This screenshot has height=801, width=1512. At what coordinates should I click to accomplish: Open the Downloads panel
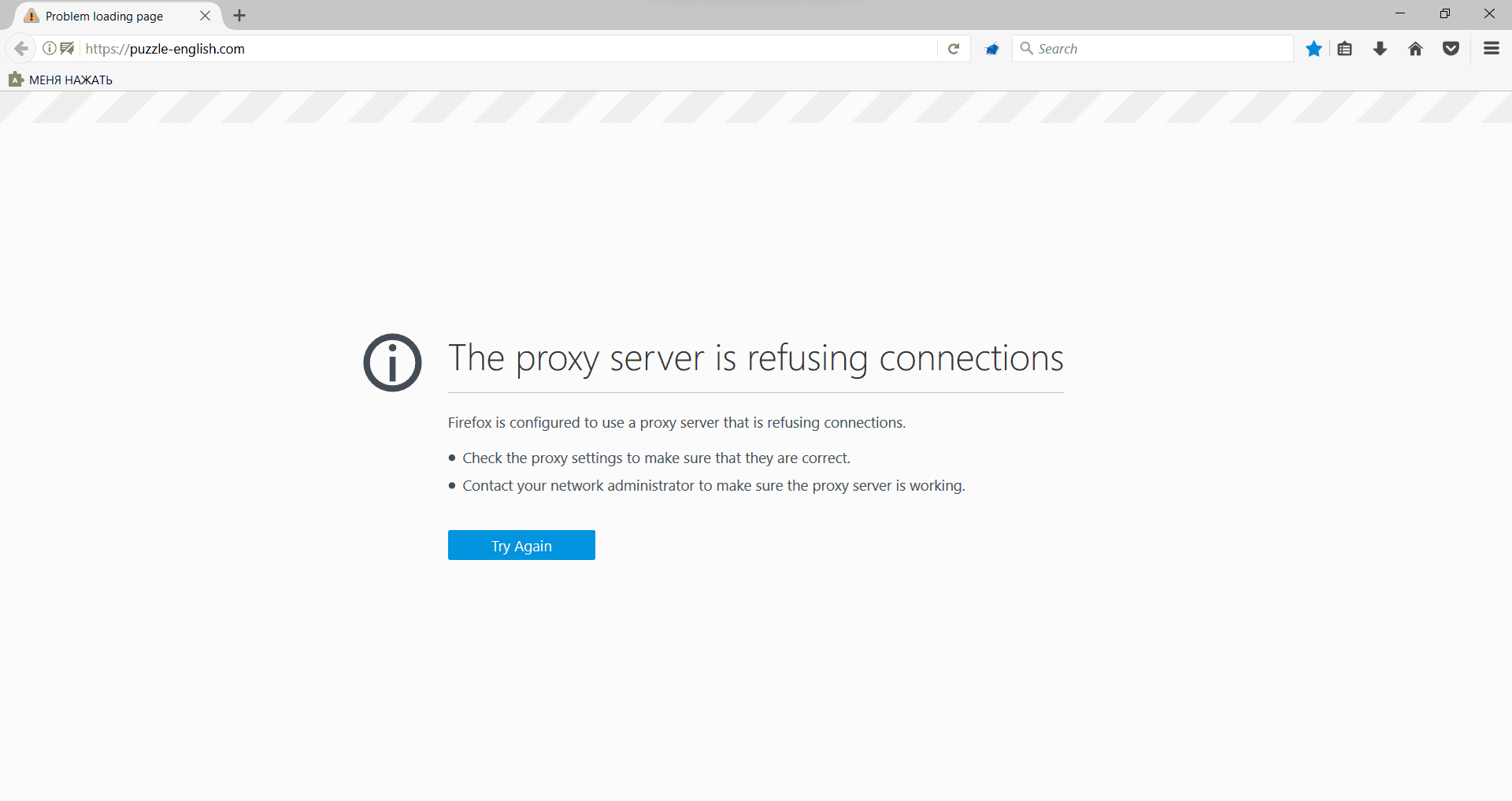point(1380,49)
